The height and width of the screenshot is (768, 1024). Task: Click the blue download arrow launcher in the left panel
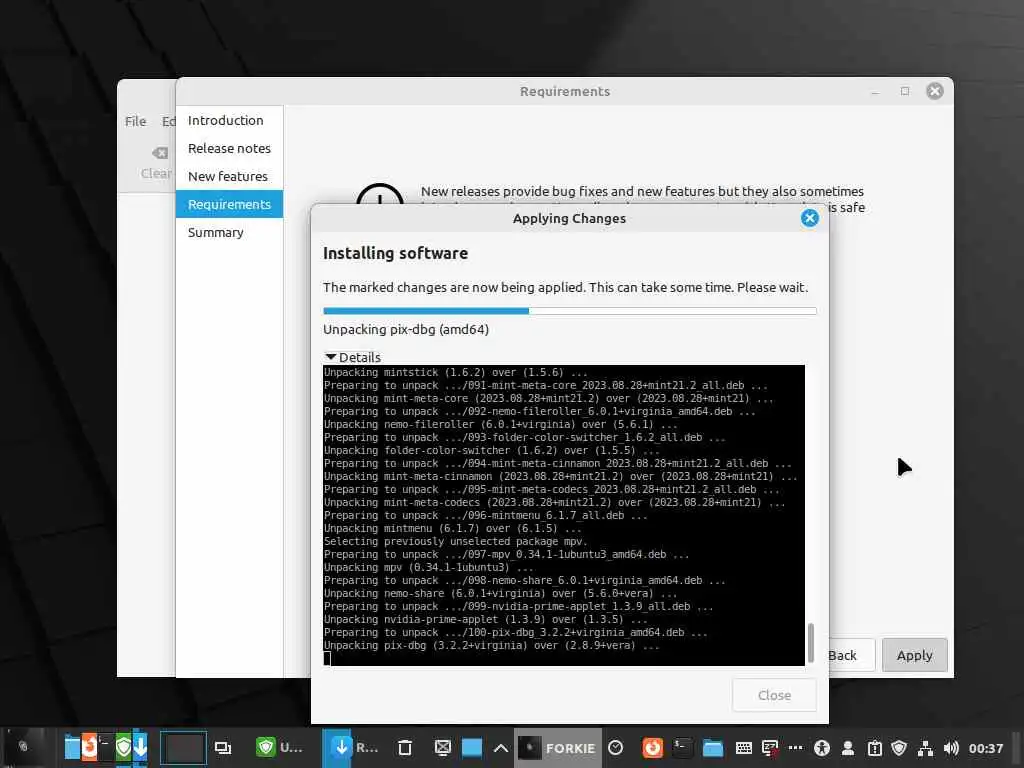pyautogui.click(x=140, y=746)
